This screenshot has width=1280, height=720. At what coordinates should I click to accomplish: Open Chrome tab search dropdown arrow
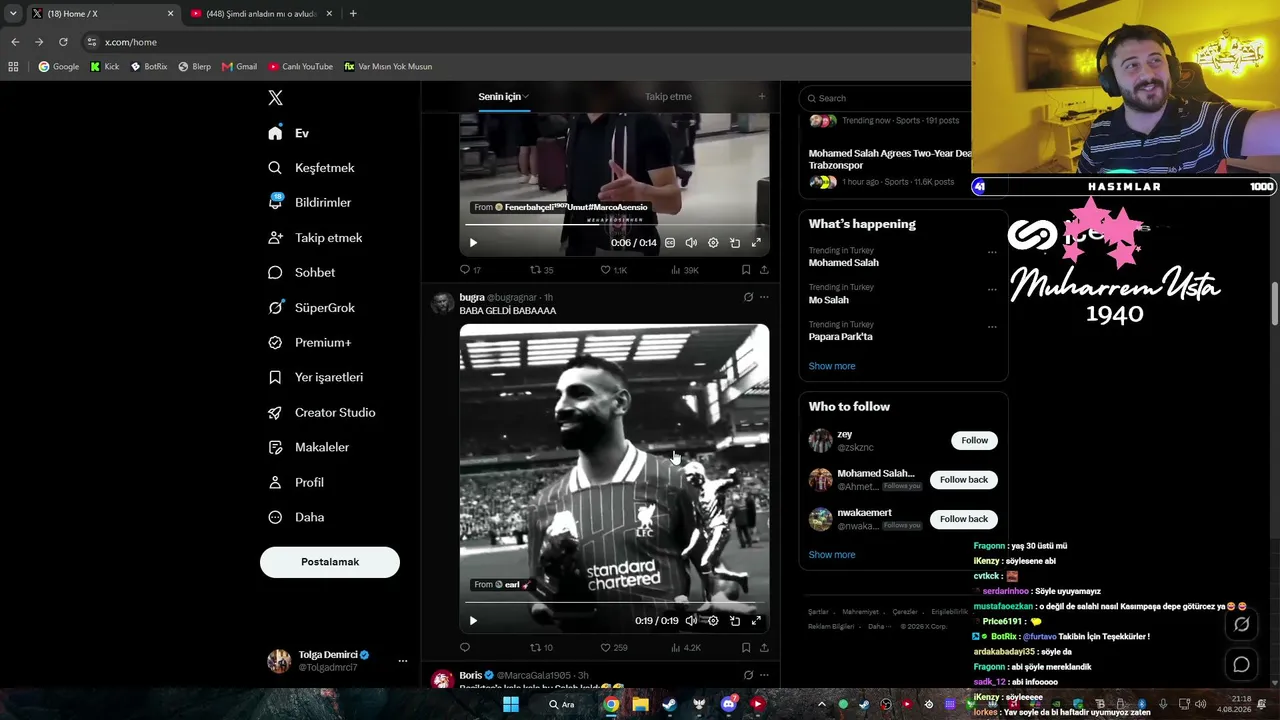[13, 13]
